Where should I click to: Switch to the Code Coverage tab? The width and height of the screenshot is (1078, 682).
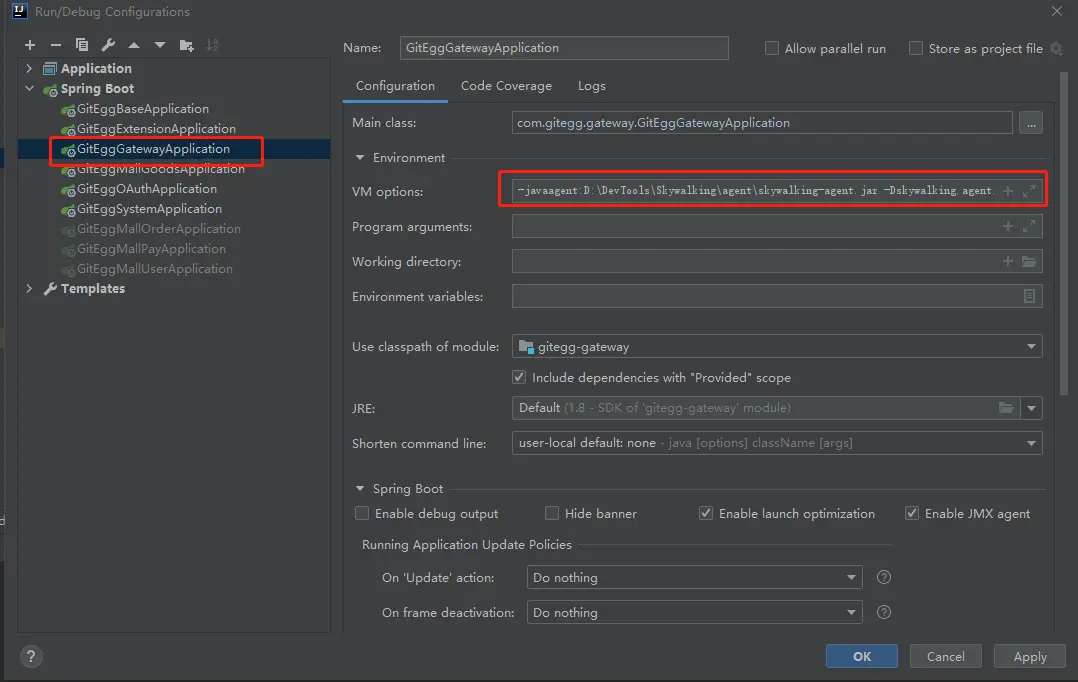click(x=506, y=86)
